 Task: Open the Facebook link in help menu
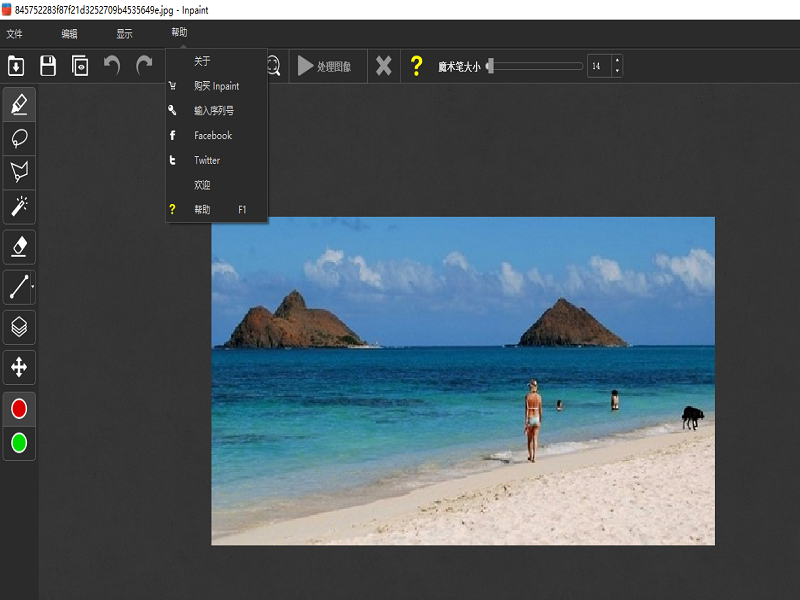213,136
